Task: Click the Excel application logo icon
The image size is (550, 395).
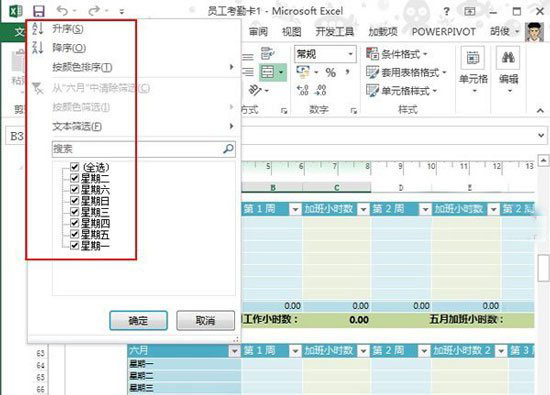Action: [x=15, y=11]
